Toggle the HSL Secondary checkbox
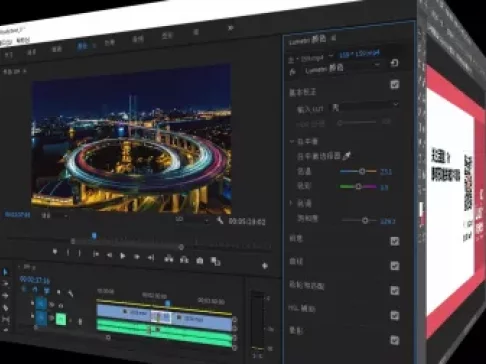This screenshot has height=364, width=486. pos(395,315)
